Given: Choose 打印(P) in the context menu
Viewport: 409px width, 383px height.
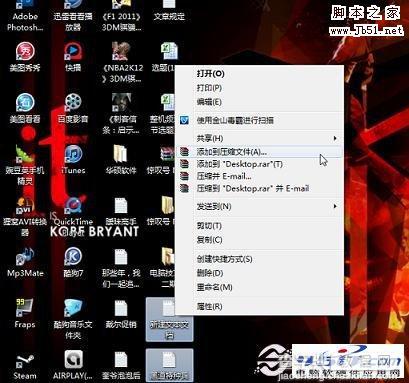Looking at the screenshot, I should tap(259, 88).
